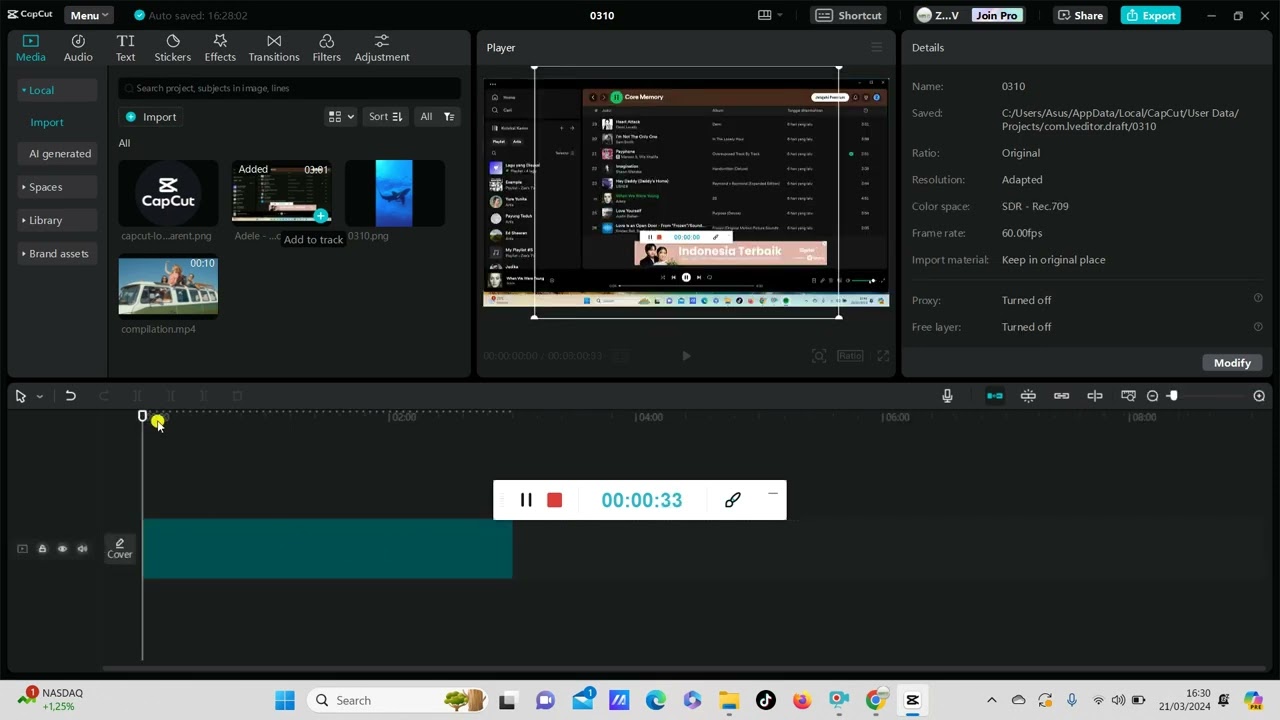Open the Player panel options menu

pyautogui.click(x=877, y=47)
